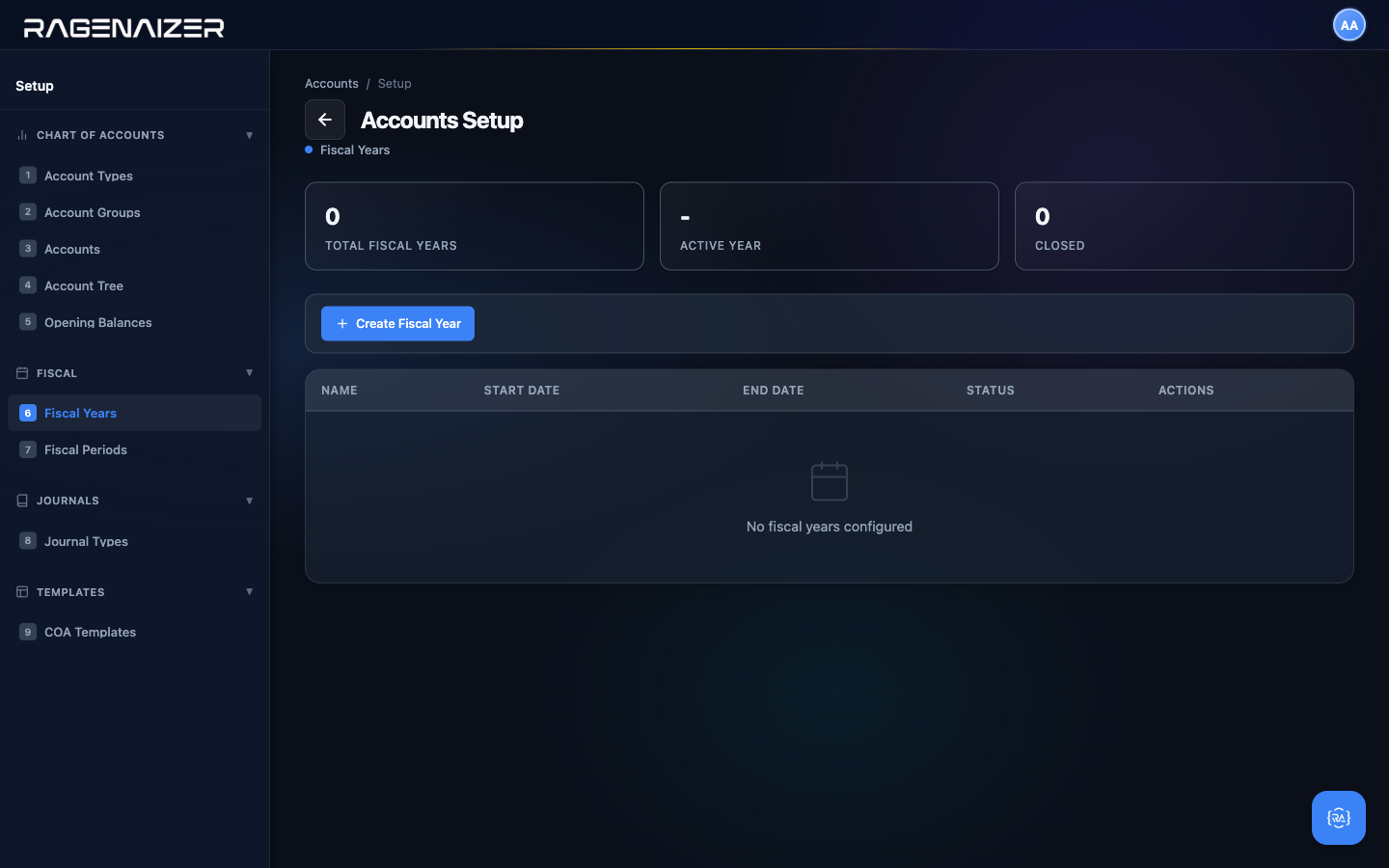Image resolution: width=1389 pixels, height=868 pixels.
Task: Collapse the Templates section arrow
Action: tap(250, 592)
